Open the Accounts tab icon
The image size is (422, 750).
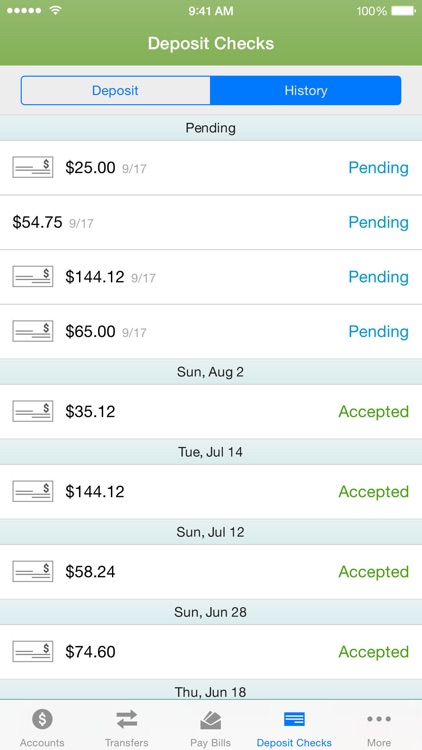(x=42, y=719)
